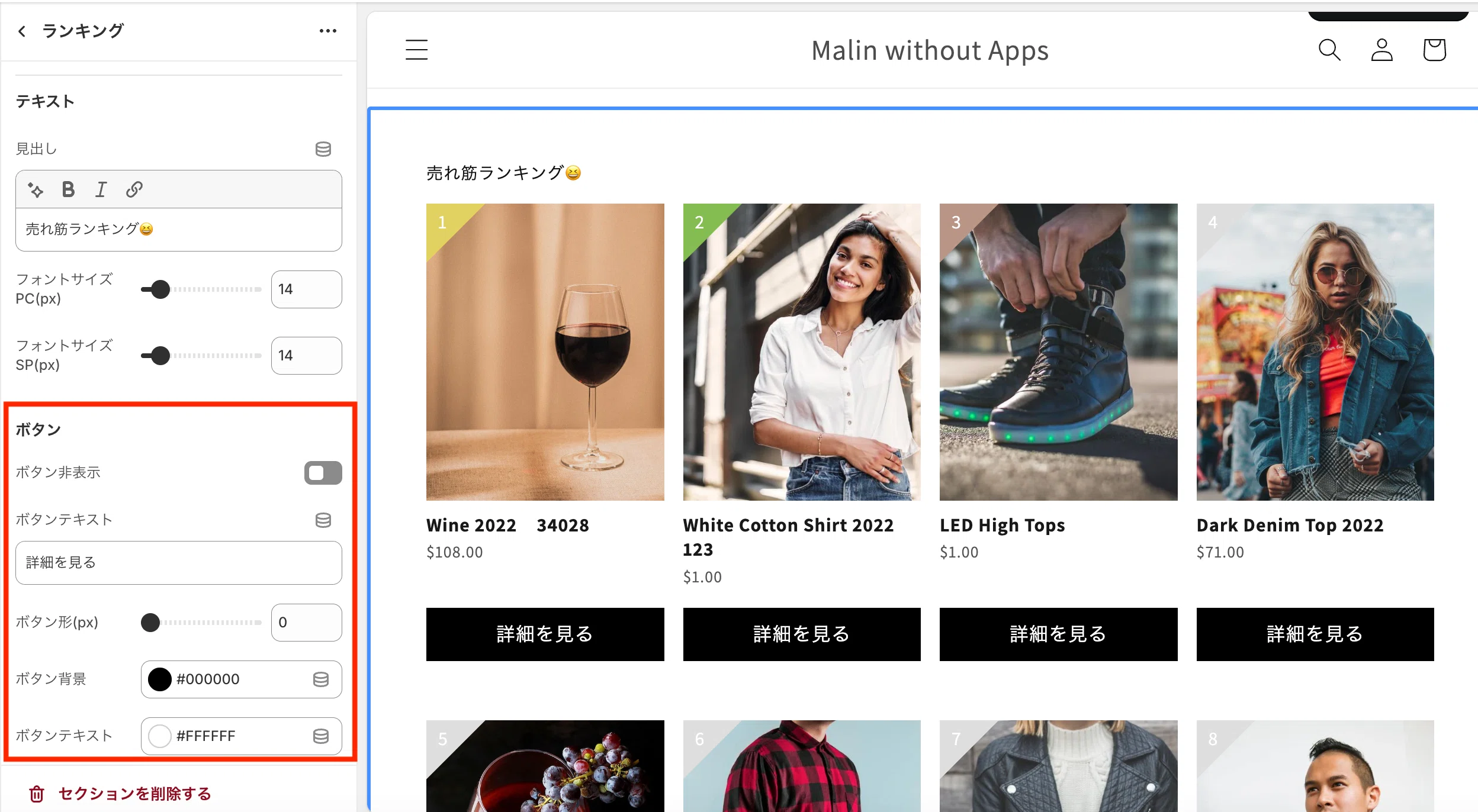Screen dimensions: 1478x812
Task: Open the Wine 2022 product image
Action: click(545, 352)
